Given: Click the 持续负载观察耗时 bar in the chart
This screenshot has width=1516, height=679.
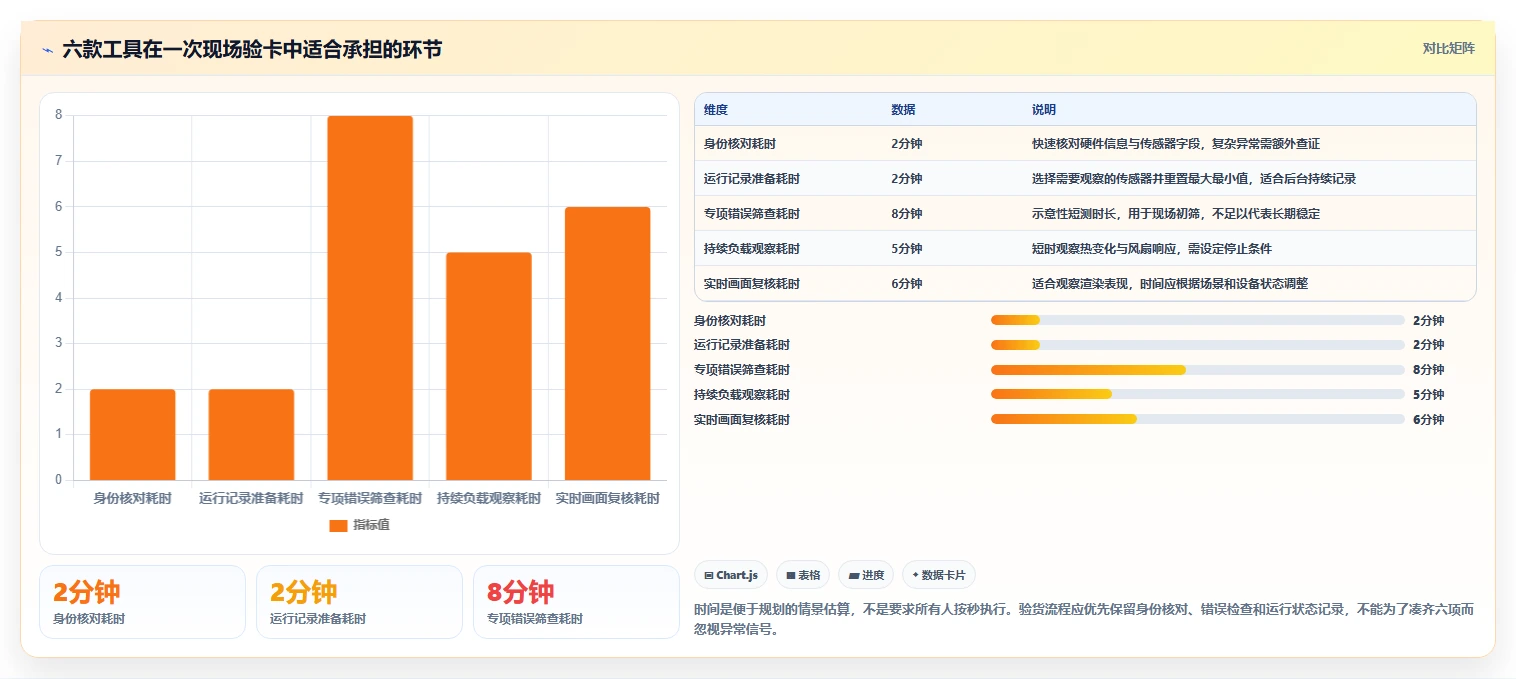Looking at the screenshot, I should click(489, 366).
